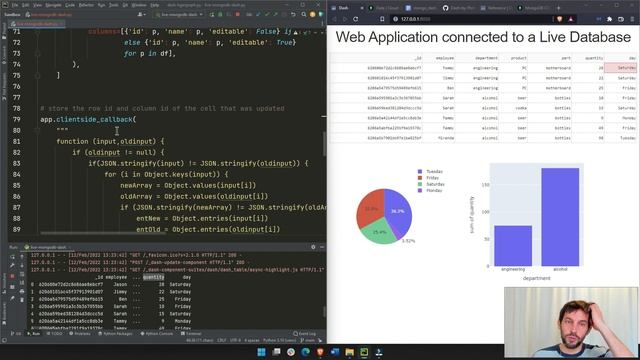
Task: Open the run configuration dropdown
Action: (x=179, y=14)
